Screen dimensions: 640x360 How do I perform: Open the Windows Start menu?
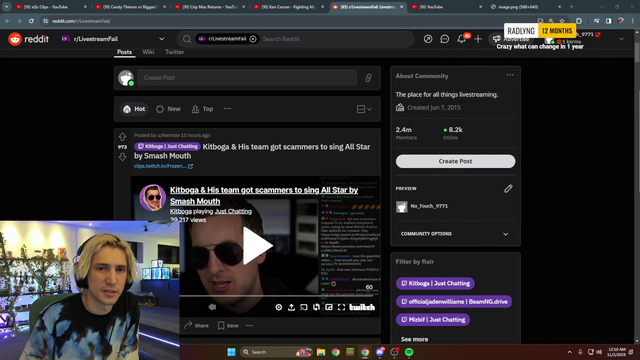click(231, 352)
